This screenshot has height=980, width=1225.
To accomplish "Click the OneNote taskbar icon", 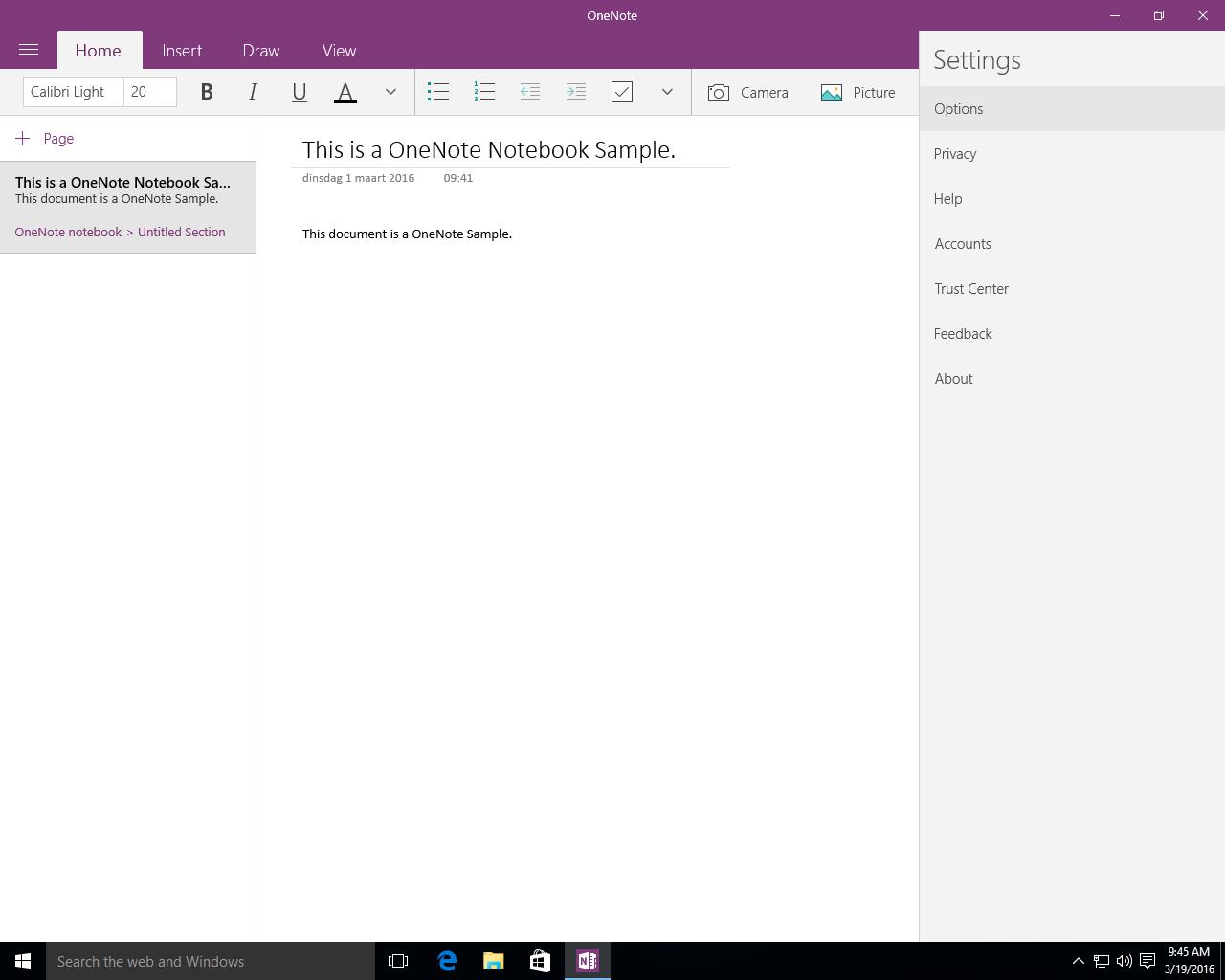I will pyautogui.click(x=588, y=961).
